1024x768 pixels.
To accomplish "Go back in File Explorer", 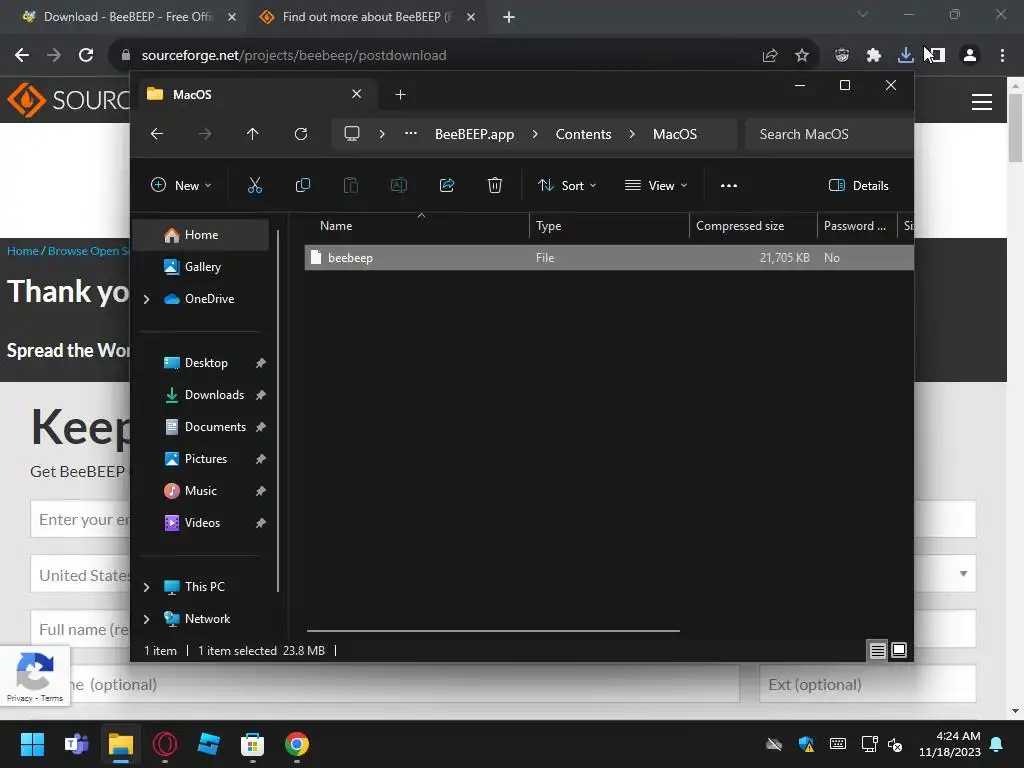I will point(157,134).
